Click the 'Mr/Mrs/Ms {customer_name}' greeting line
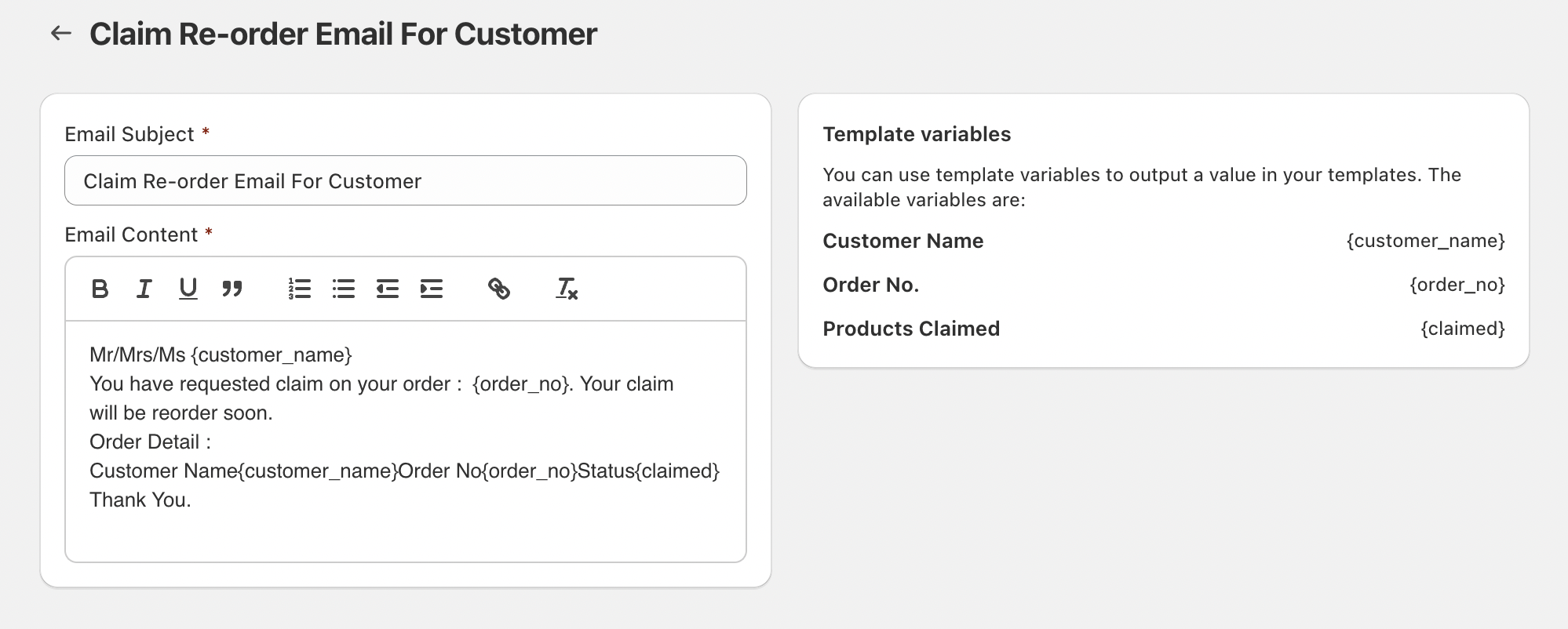Image resolution: width=1568 pixels, height=629 pixels. coord(221,355)
